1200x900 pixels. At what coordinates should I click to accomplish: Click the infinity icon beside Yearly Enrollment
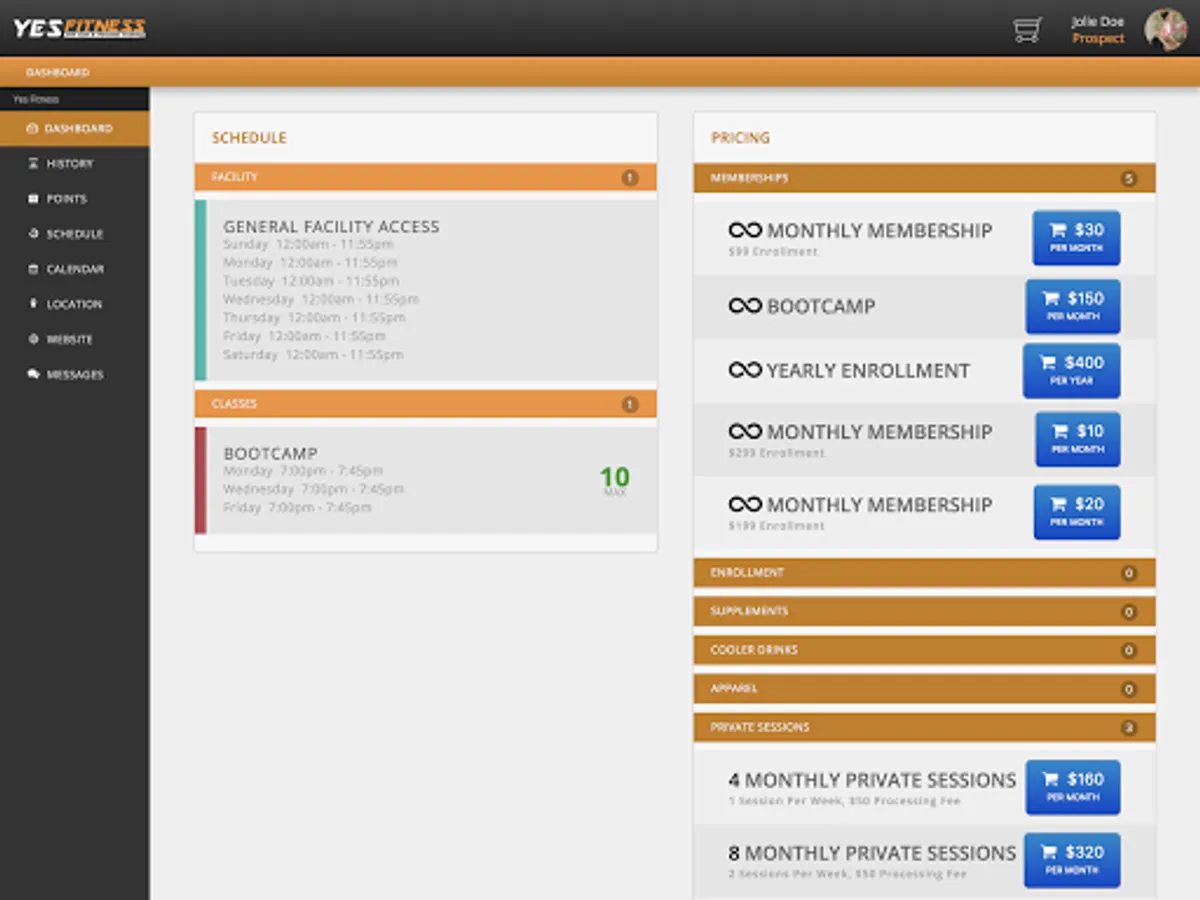745,371
